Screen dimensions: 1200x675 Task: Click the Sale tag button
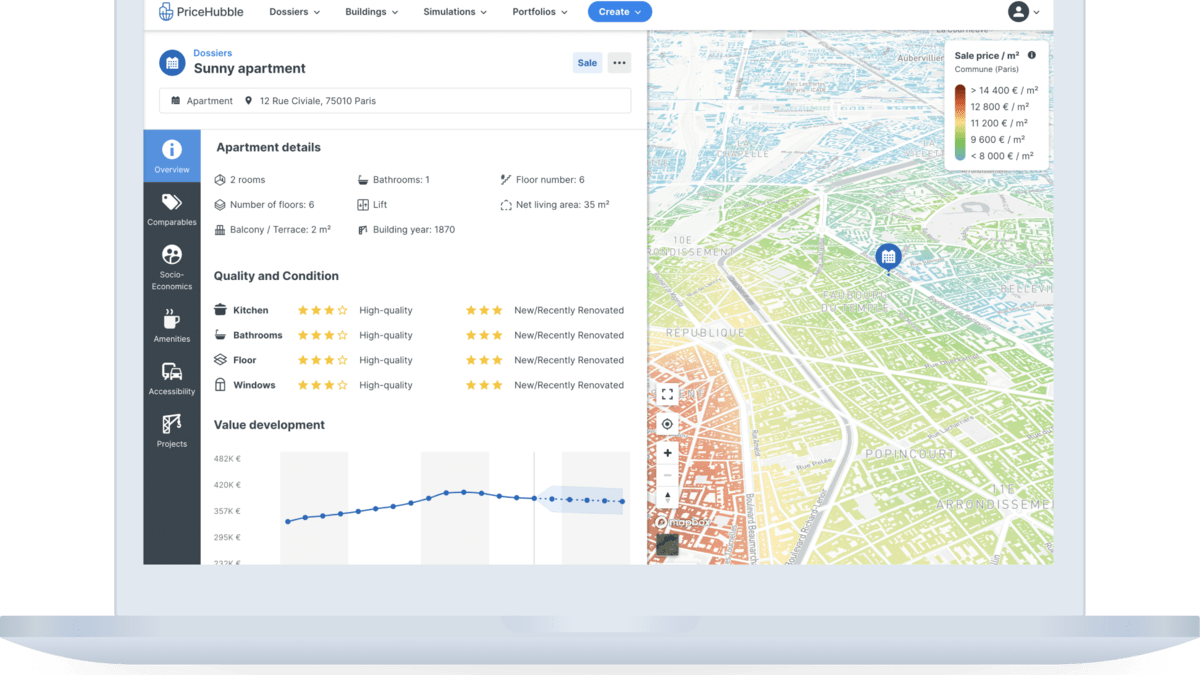(x=587, y=63)
